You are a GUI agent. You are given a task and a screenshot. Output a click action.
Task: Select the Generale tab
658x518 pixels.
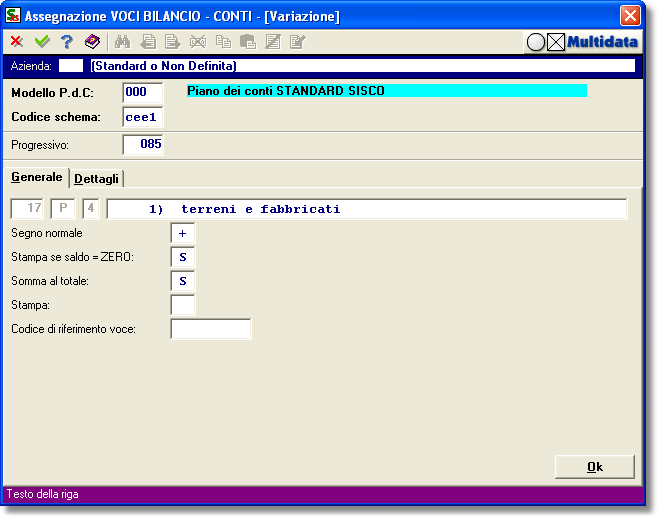pyautogui.click(x=36, y=177)
